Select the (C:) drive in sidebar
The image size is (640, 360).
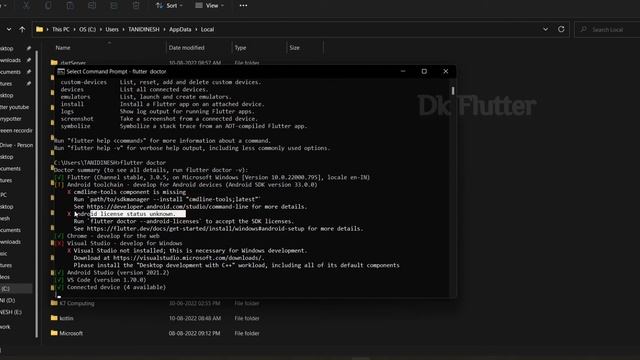(x=16, y=289)
